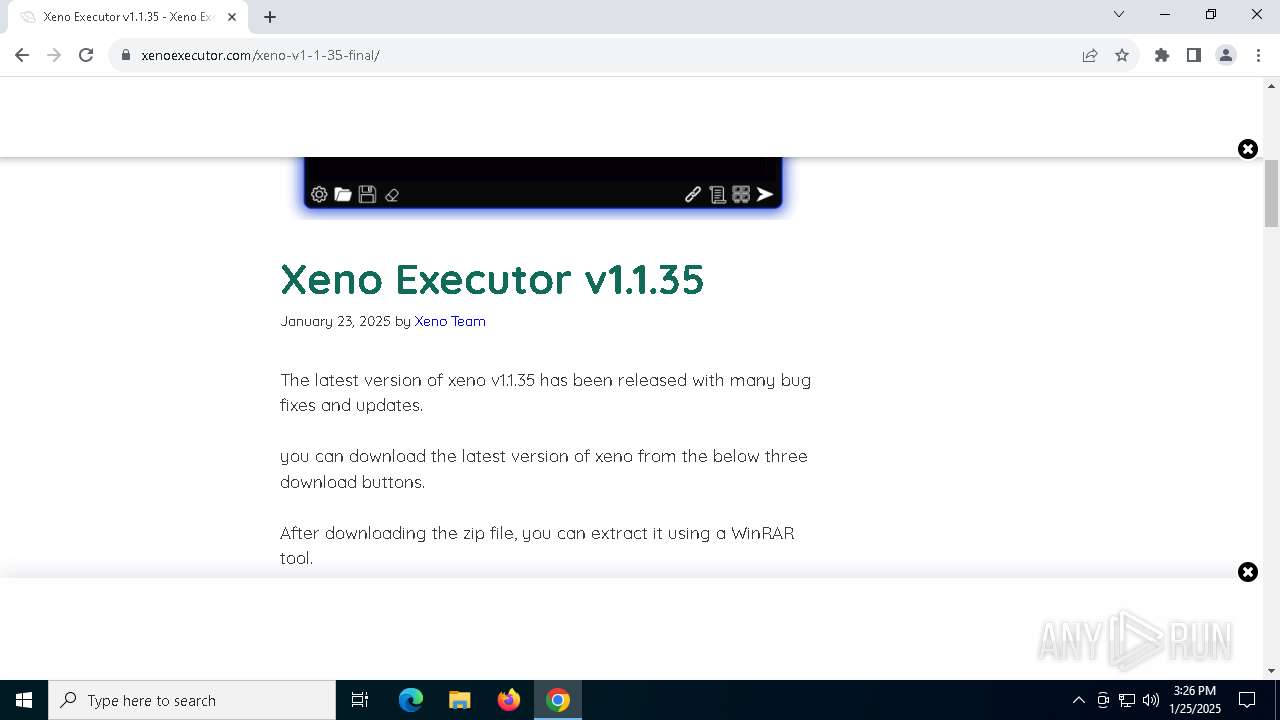This screenshot has height=720, width=1280.
Task: Open File Explorer from taskbar
Action: [459, 700]
